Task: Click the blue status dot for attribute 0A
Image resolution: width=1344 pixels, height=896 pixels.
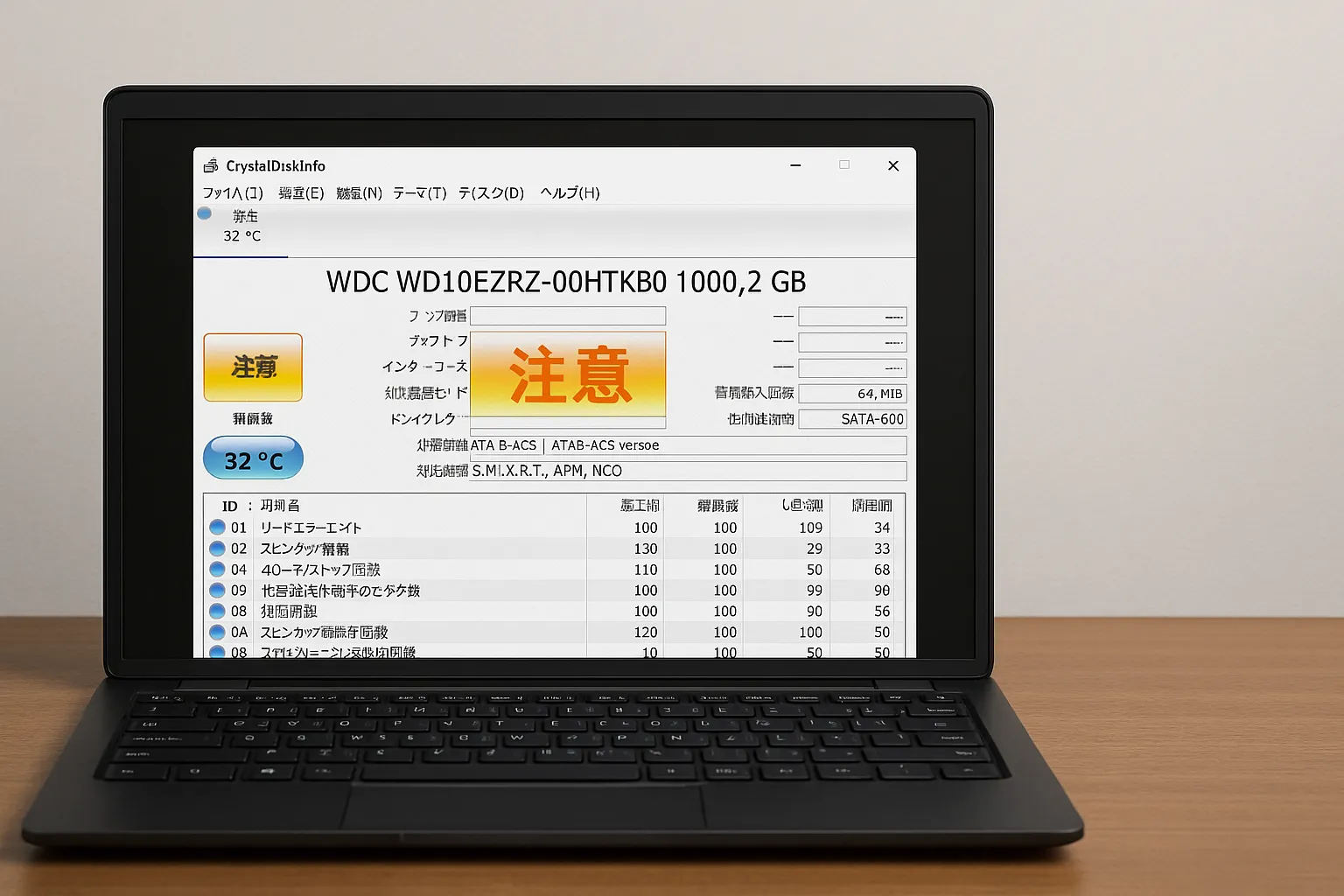Action: pyautogui.click(x=218, y=632)
